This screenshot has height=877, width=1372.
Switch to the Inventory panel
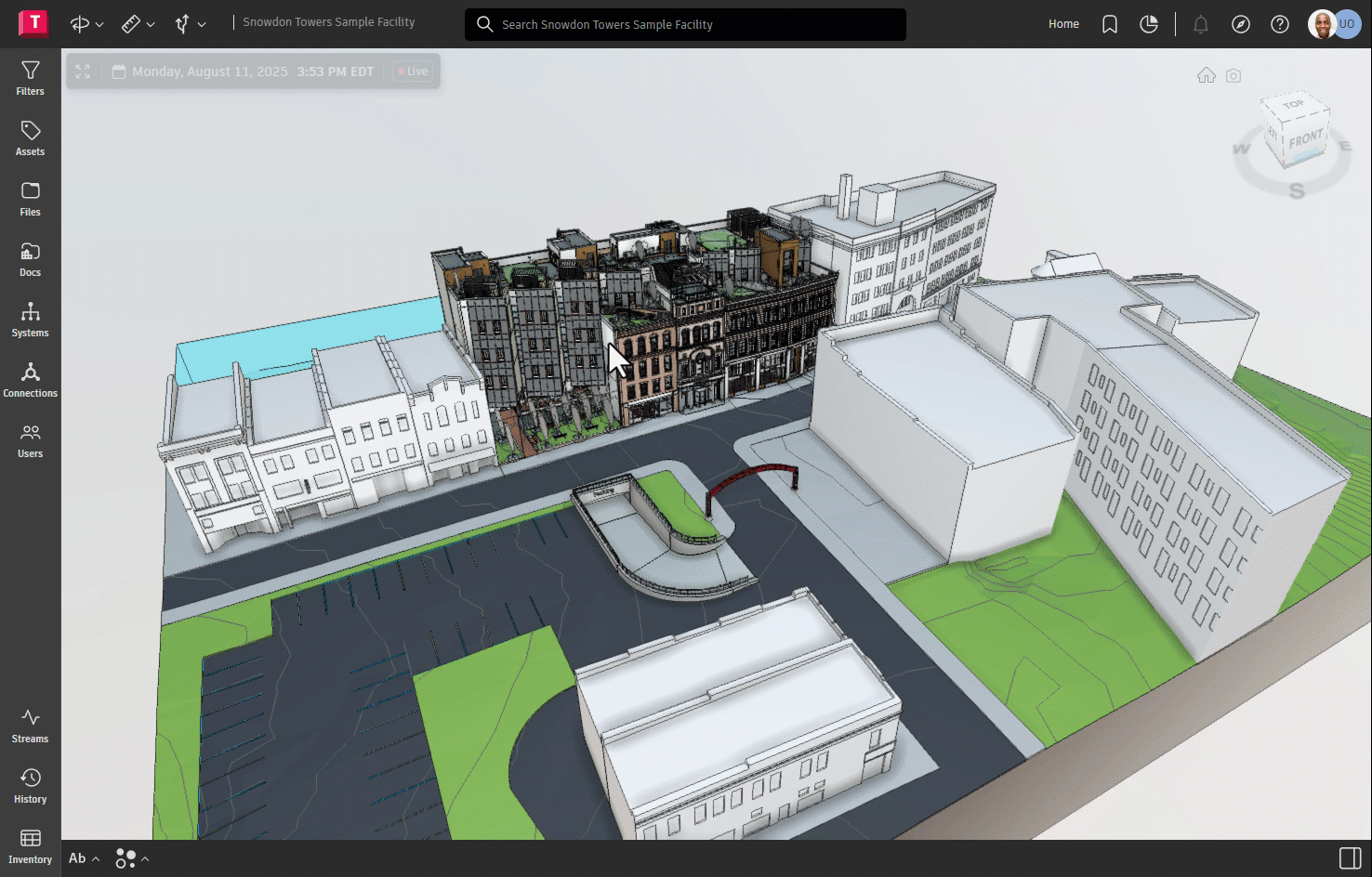30,845
